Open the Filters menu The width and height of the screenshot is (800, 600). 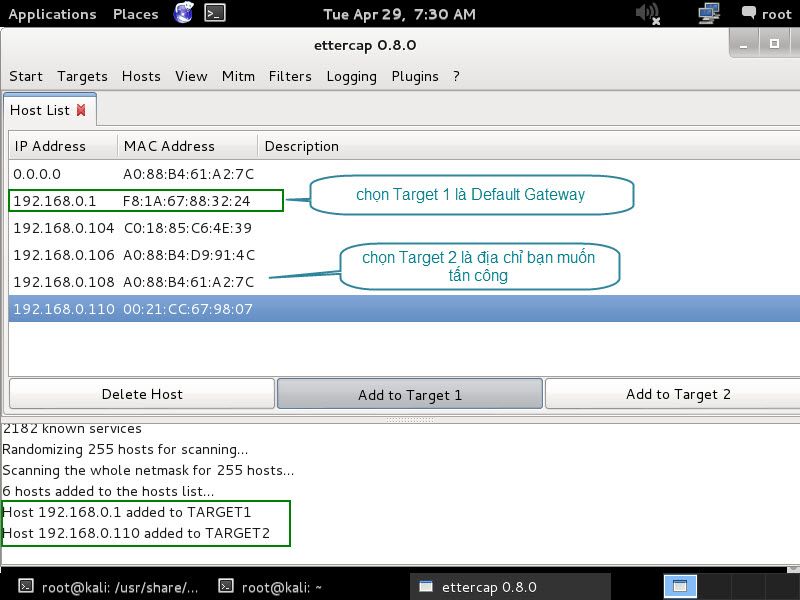point(290,77)
